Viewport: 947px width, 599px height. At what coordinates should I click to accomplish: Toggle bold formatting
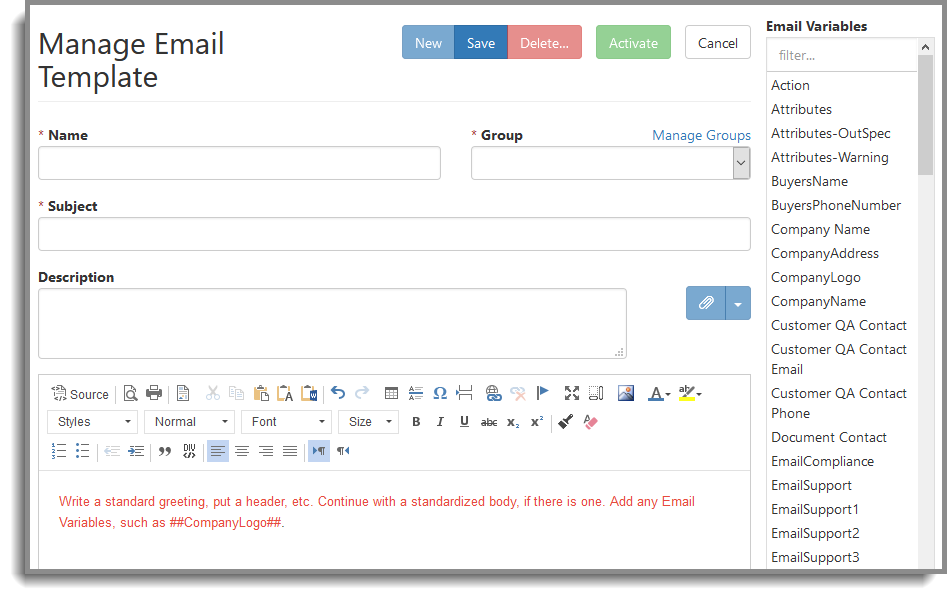click(x=416, y=422)
